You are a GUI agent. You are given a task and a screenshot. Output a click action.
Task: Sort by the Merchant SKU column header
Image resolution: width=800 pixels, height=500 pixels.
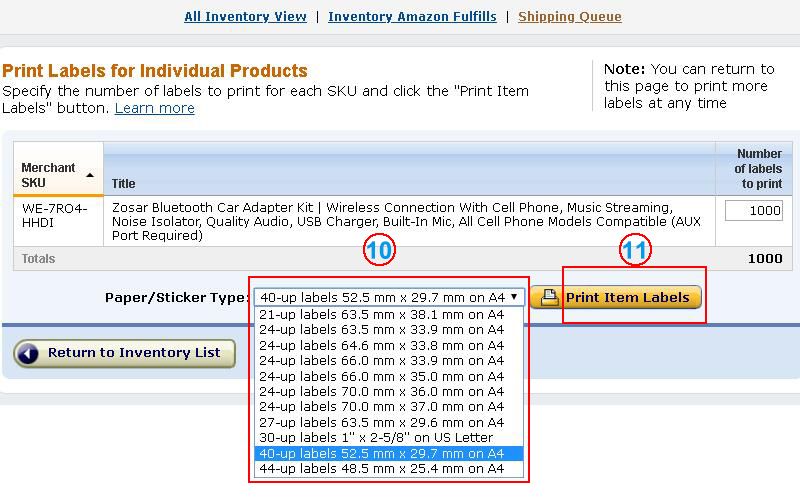click(48, 175)
